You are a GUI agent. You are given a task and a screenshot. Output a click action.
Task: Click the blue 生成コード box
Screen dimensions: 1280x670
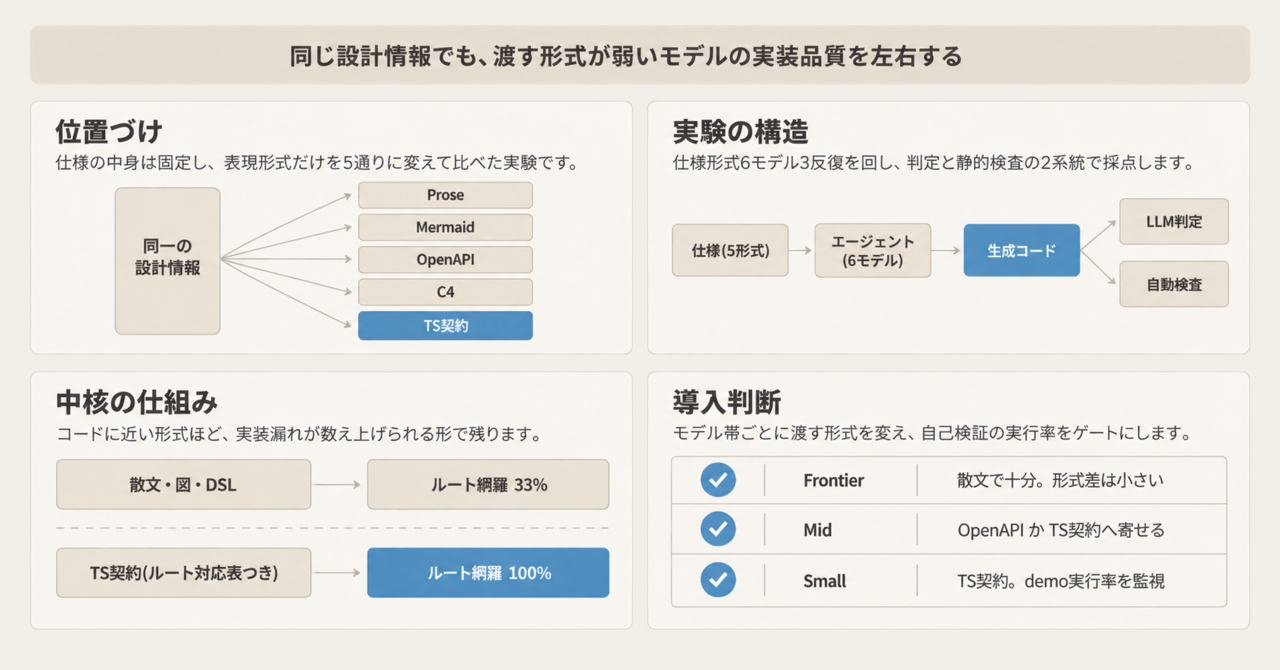pyautogui.click(x=1021, y=251)
